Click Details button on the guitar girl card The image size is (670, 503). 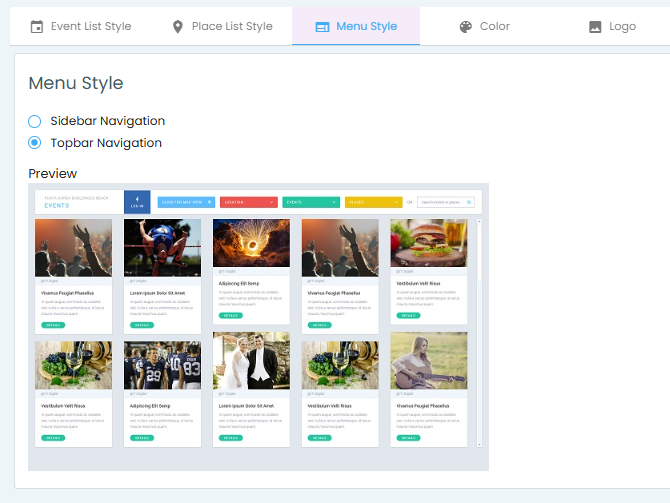(x=408, y=438)
